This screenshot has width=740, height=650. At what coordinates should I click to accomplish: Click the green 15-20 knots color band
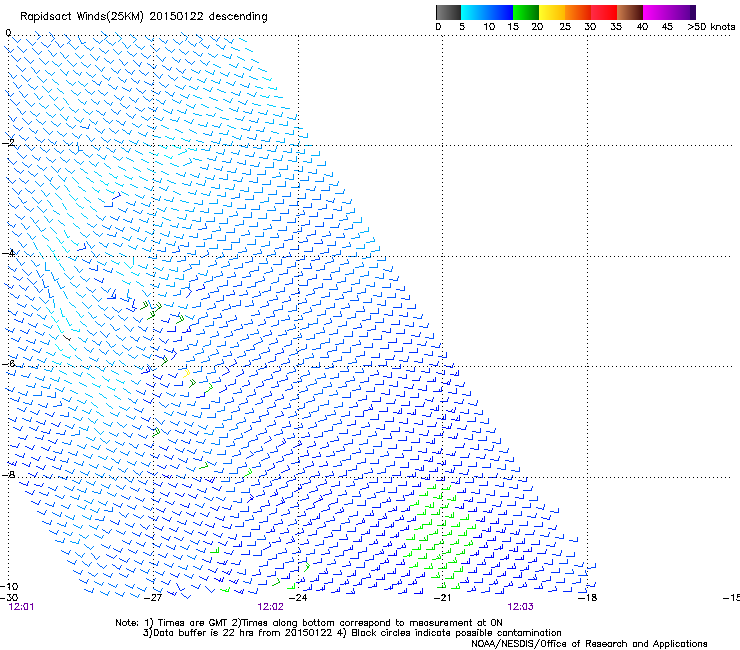(526, 12)
